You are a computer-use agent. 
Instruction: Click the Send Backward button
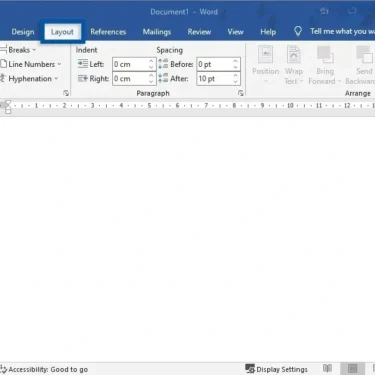(361, 65)
